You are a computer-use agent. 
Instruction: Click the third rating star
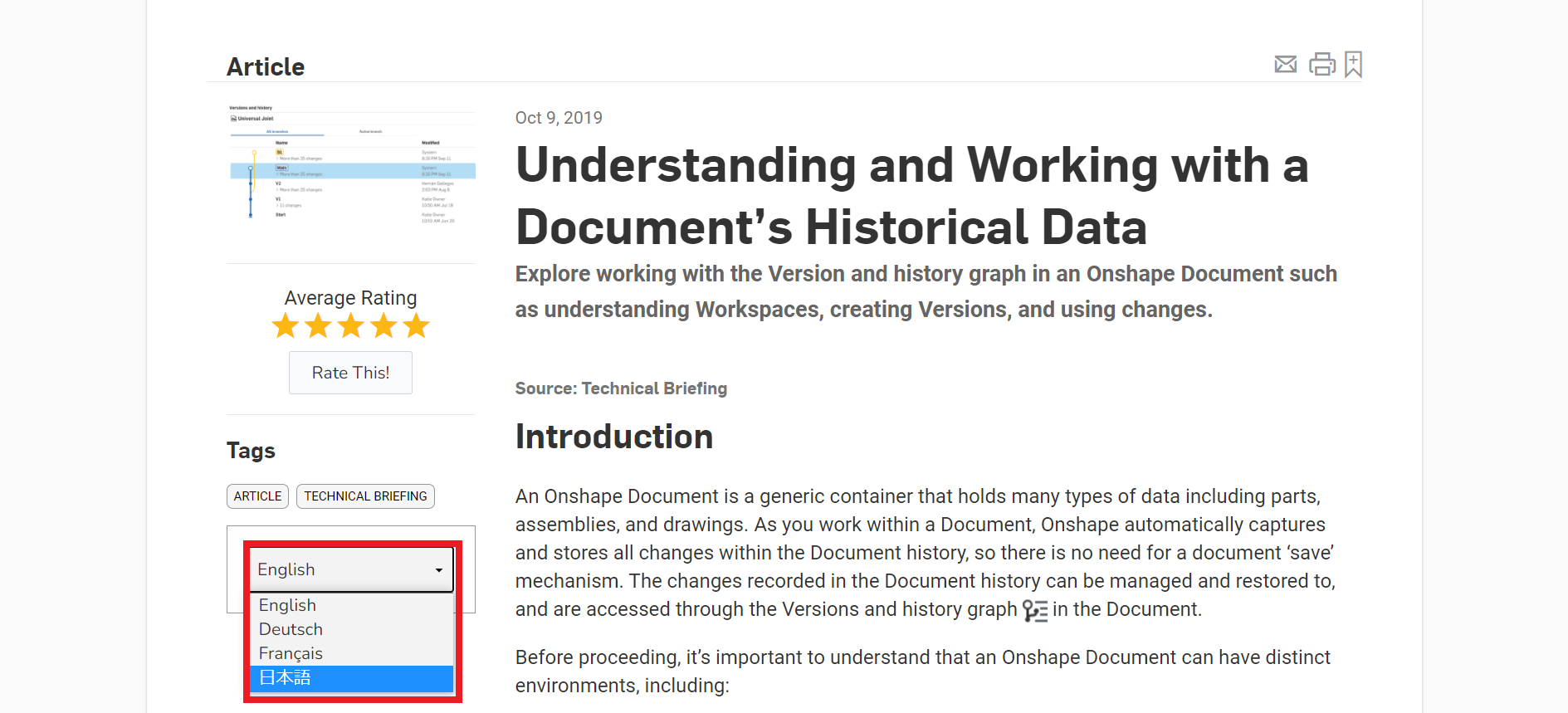[x=351, y=326]
